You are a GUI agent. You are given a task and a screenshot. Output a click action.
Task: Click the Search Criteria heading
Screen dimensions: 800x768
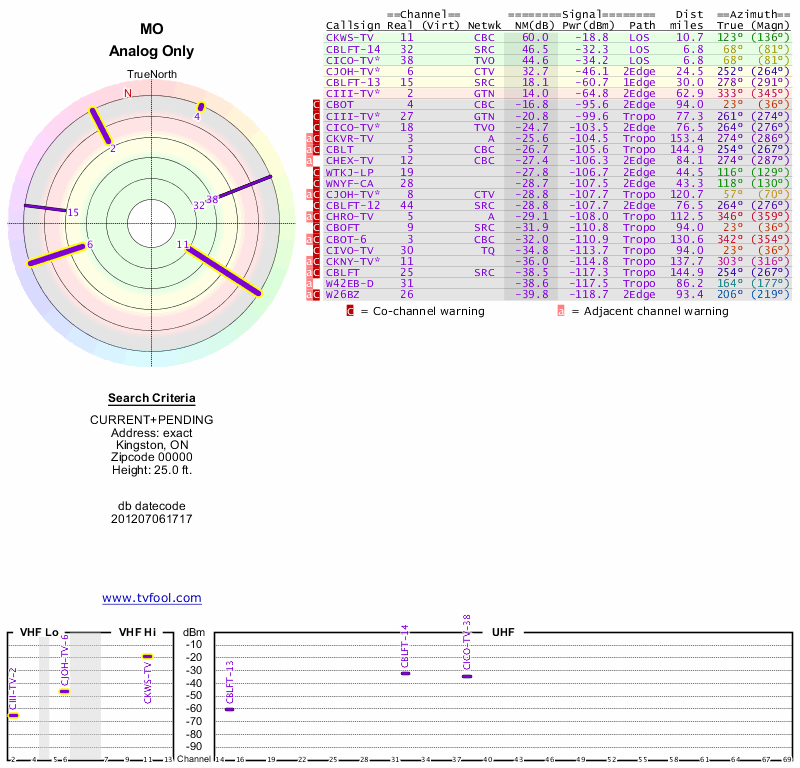151,398
